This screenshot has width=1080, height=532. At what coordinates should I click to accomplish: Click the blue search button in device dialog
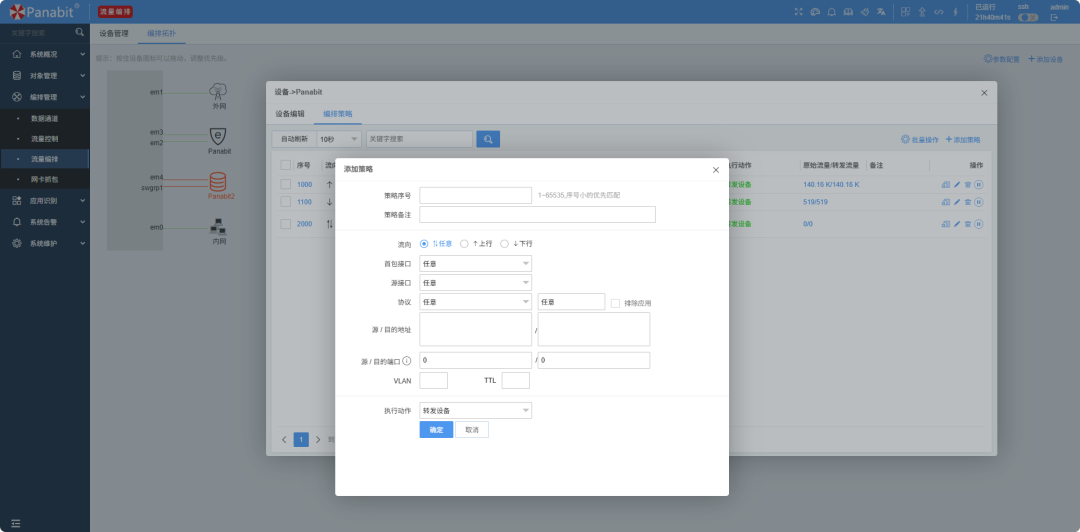click(488, 139)
